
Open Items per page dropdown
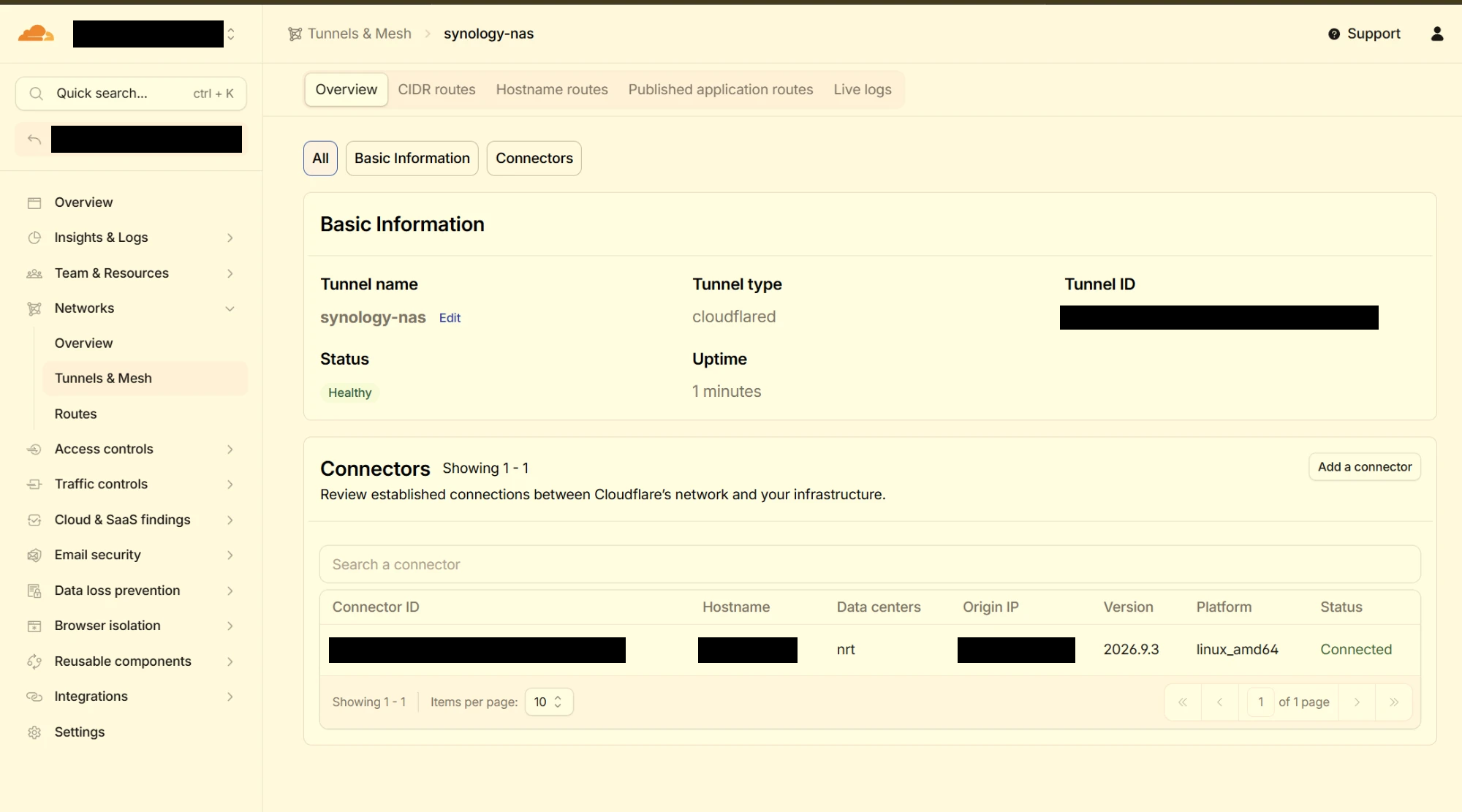(x=549, y=702)
